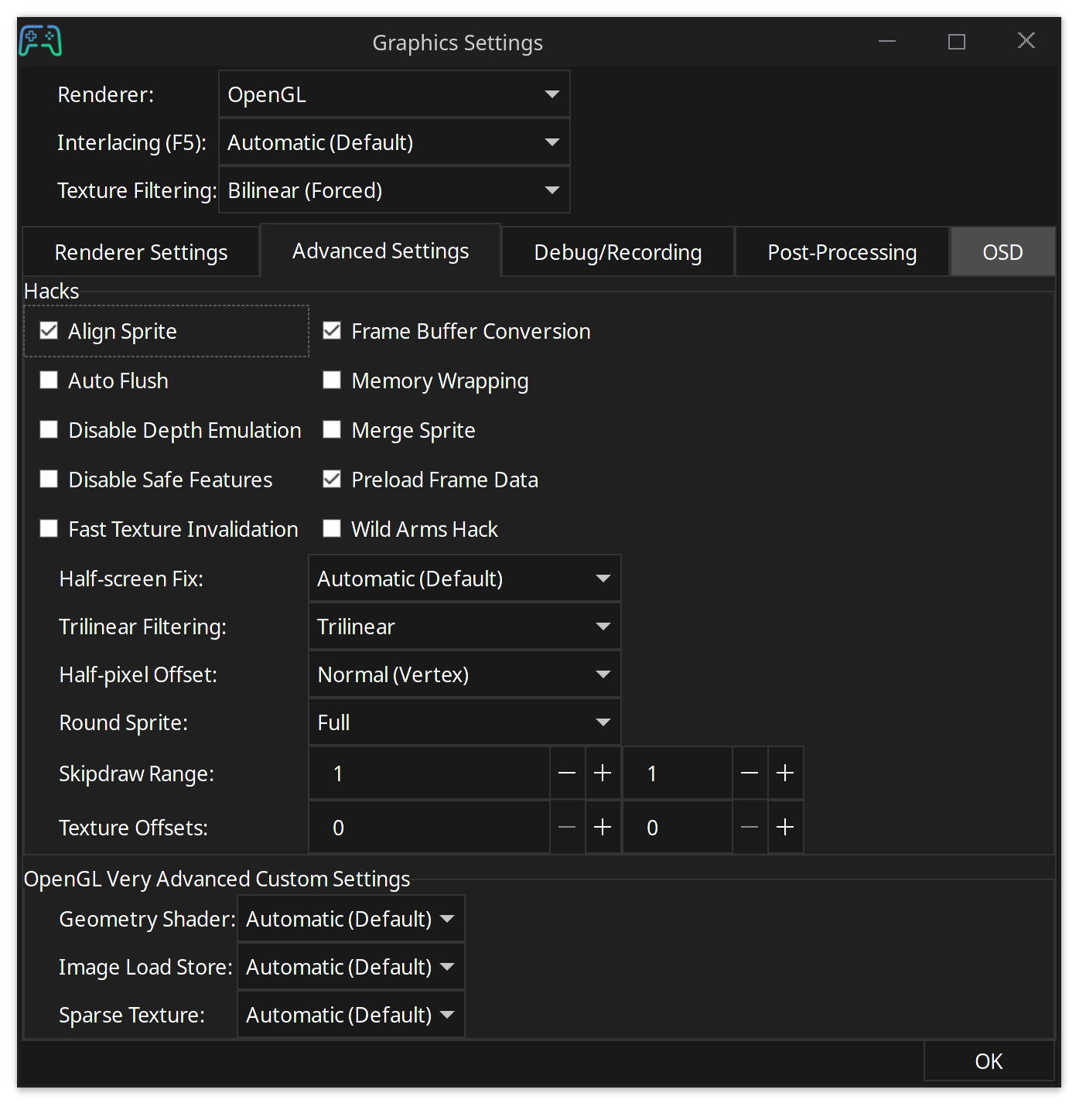
Task: Uncheck Frame Buffer Conversion
Action: [332, 330]
